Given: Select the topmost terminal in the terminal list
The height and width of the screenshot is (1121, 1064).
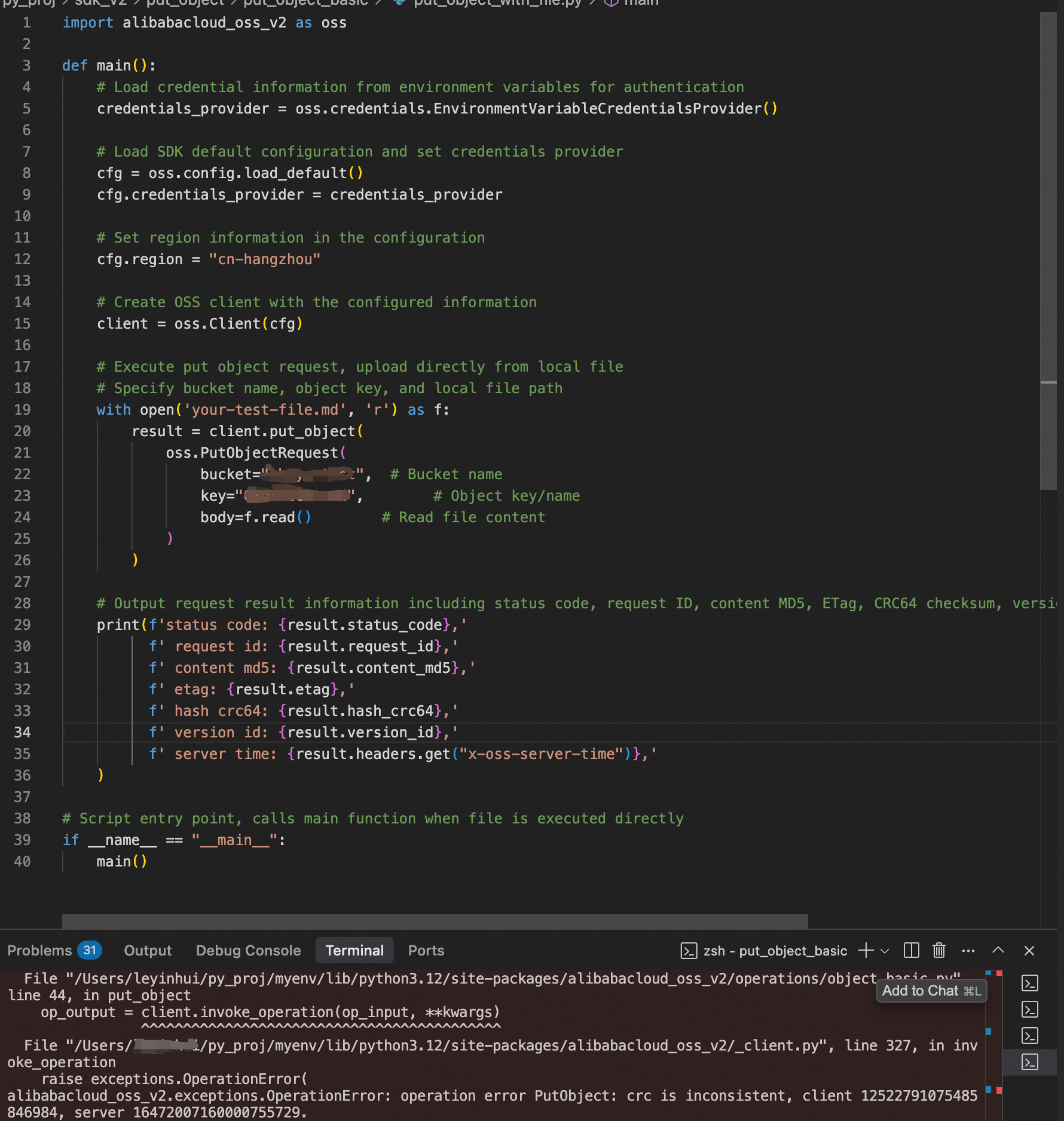Looking at the screenshot, I should [x=1029, y=983].
